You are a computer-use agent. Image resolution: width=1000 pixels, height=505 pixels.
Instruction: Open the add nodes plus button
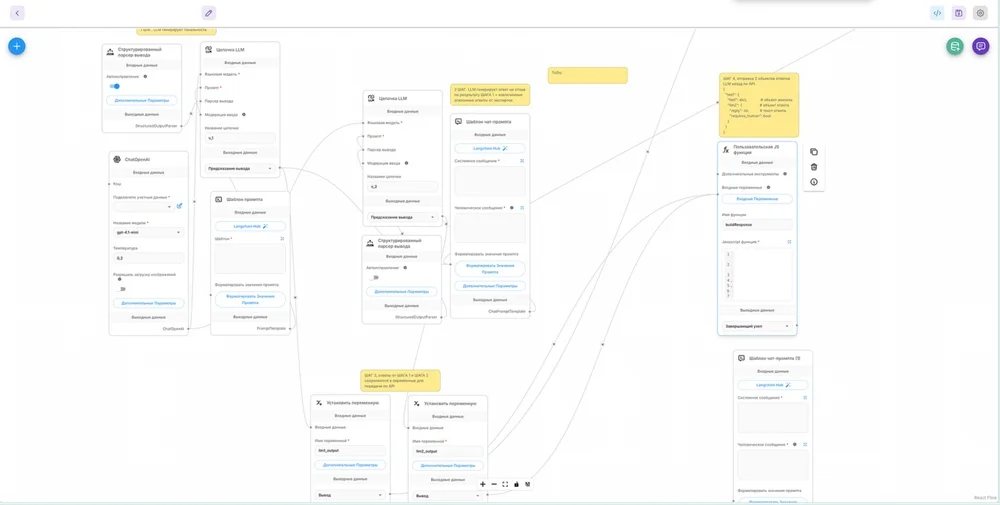(x=16, y=46)
